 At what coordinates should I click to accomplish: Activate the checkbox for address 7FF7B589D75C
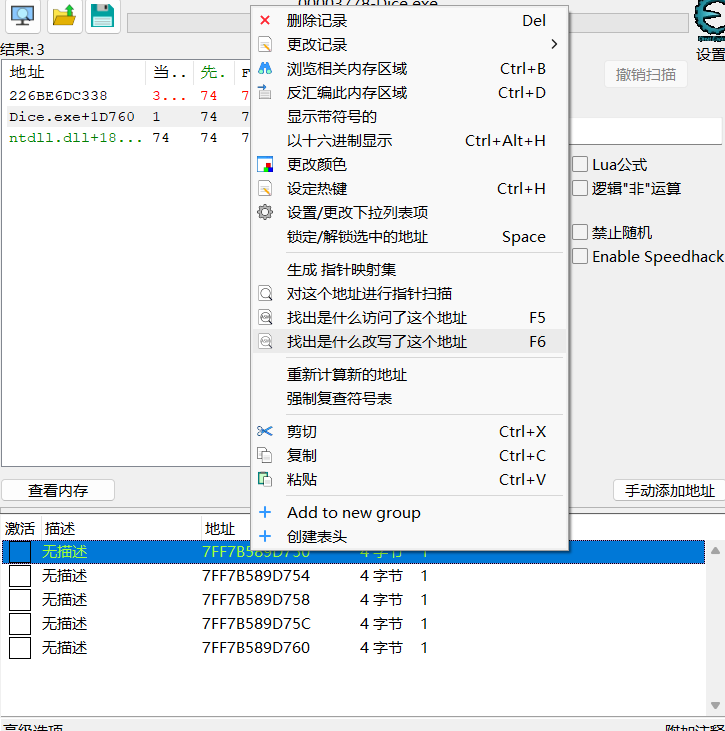(20, 624)
